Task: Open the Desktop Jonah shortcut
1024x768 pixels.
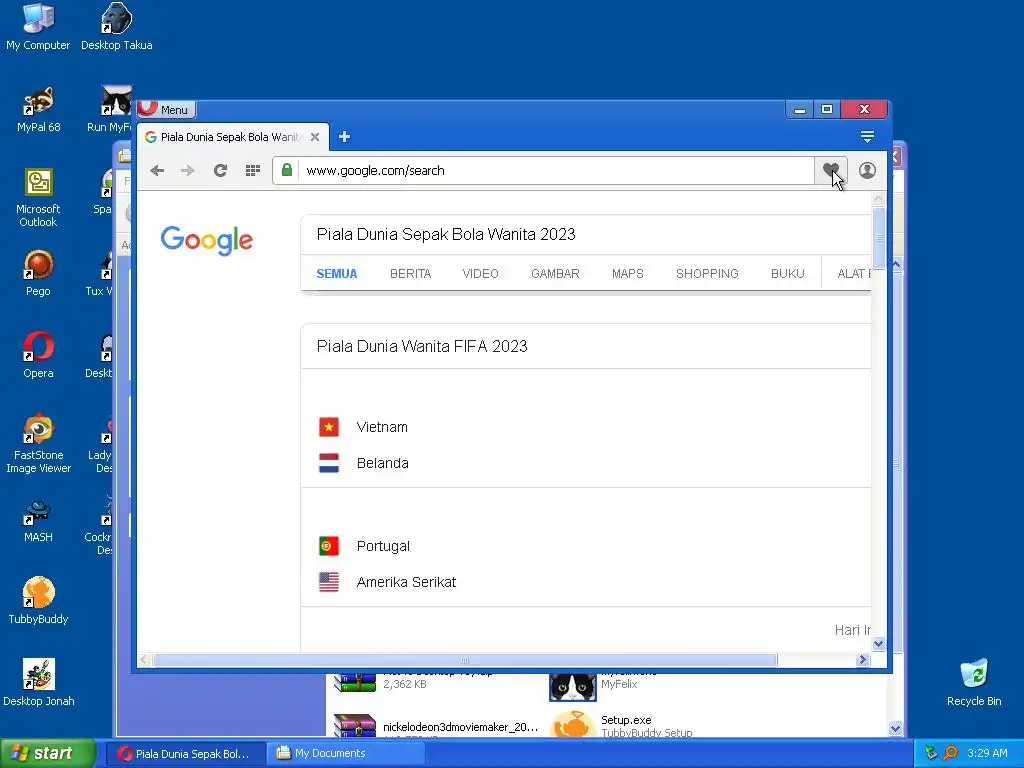Action: tap(38, 684)
